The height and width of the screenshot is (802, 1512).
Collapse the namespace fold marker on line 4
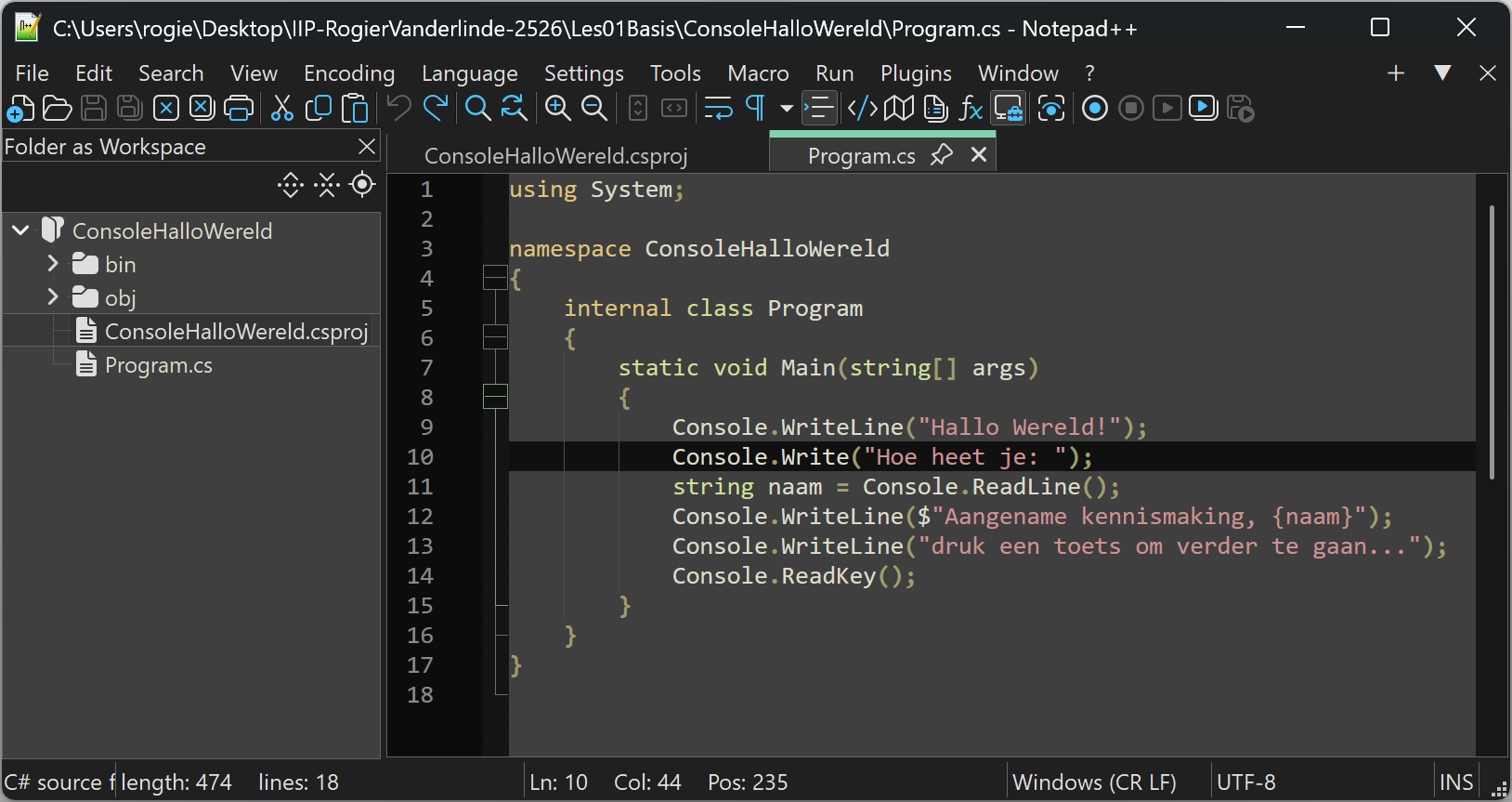pyautogui.click(x=495, y=278)
